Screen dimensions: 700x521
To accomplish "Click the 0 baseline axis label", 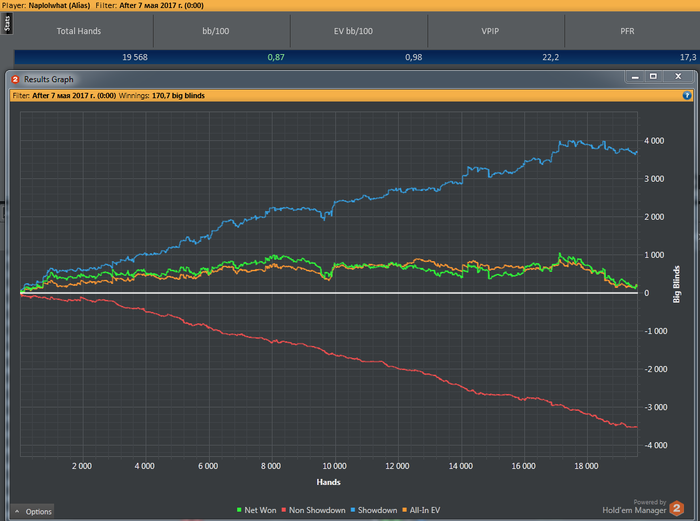I will pyautogui.click(x=646, y=293).
